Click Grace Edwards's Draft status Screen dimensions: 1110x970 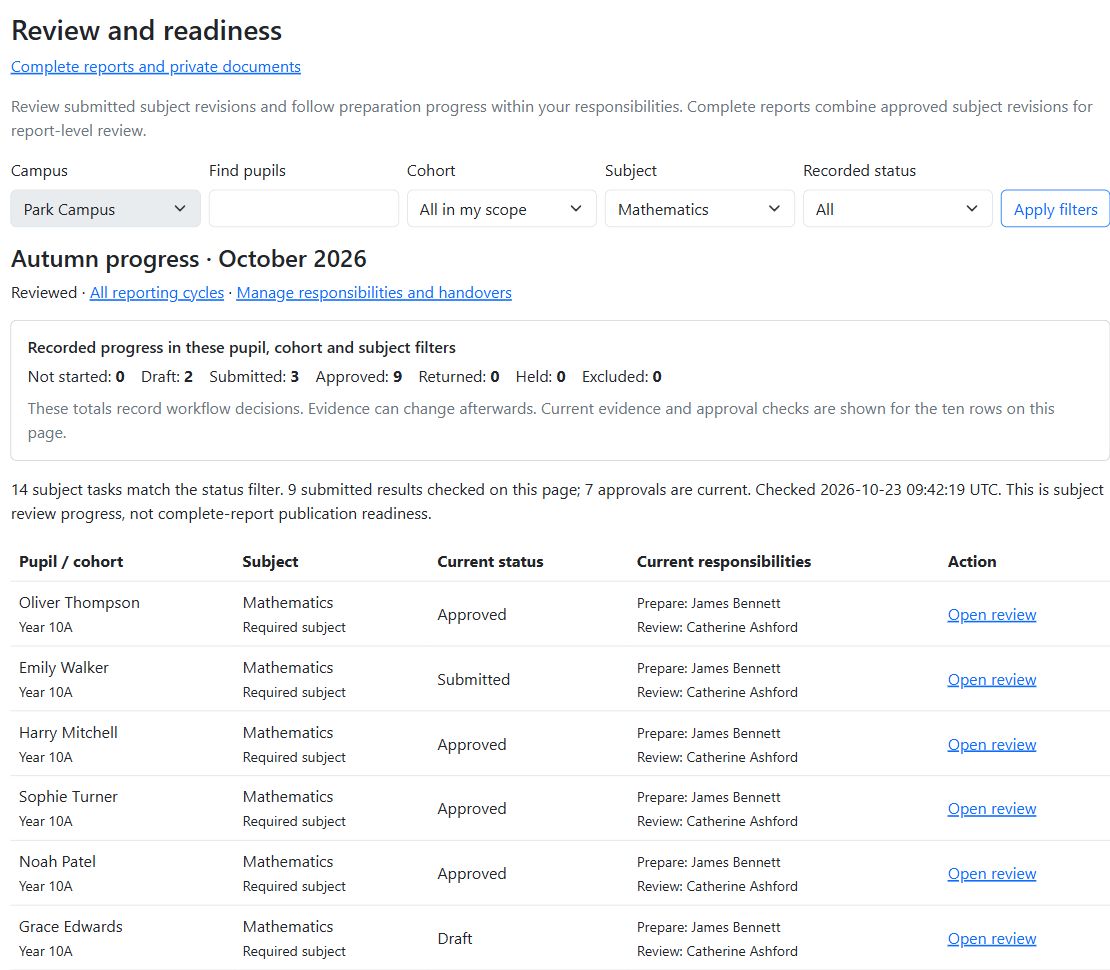pyautogui.click(x=454, y=939)
